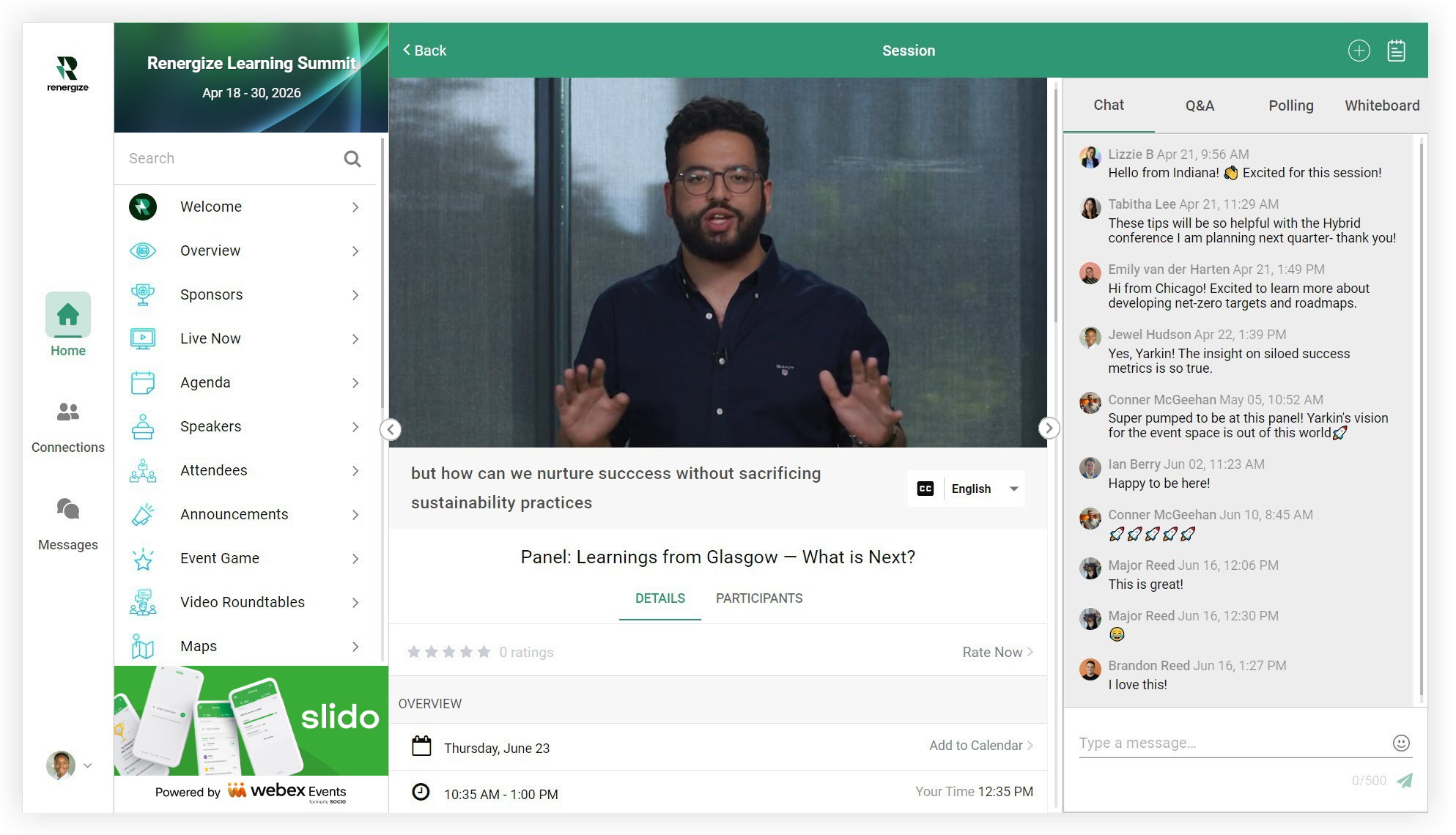Expand the Attendees menu chevron

tap(355, 471)
